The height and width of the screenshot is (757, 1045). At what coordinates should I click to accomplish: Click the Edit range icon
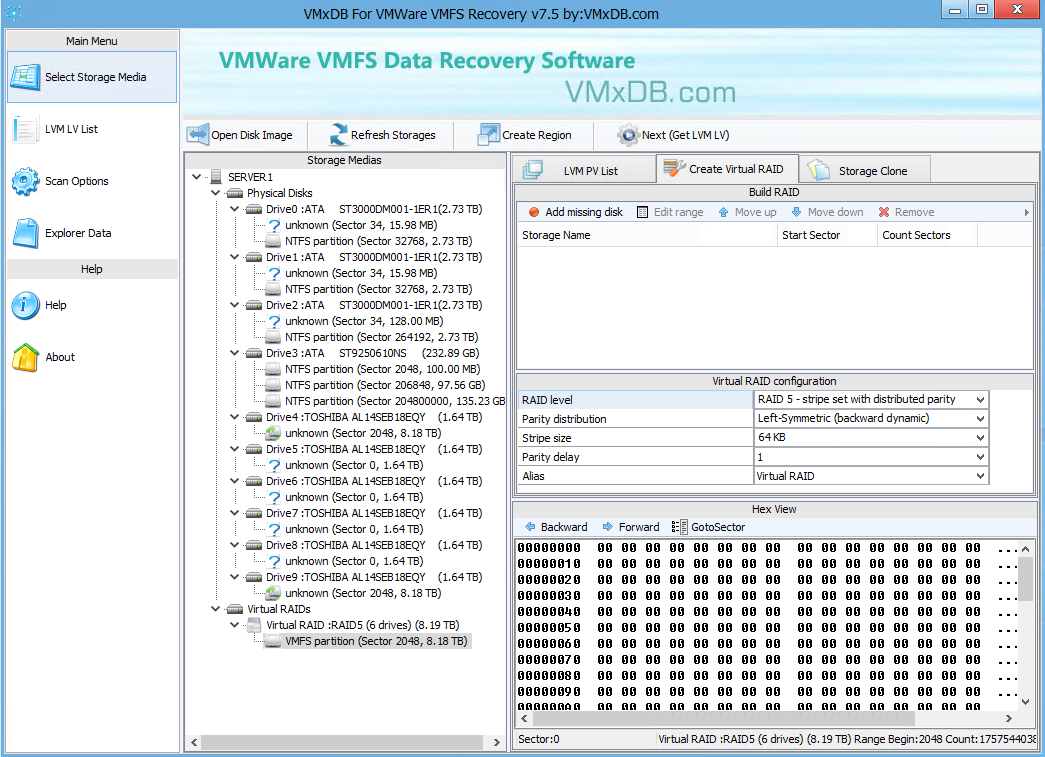[642, 212]
